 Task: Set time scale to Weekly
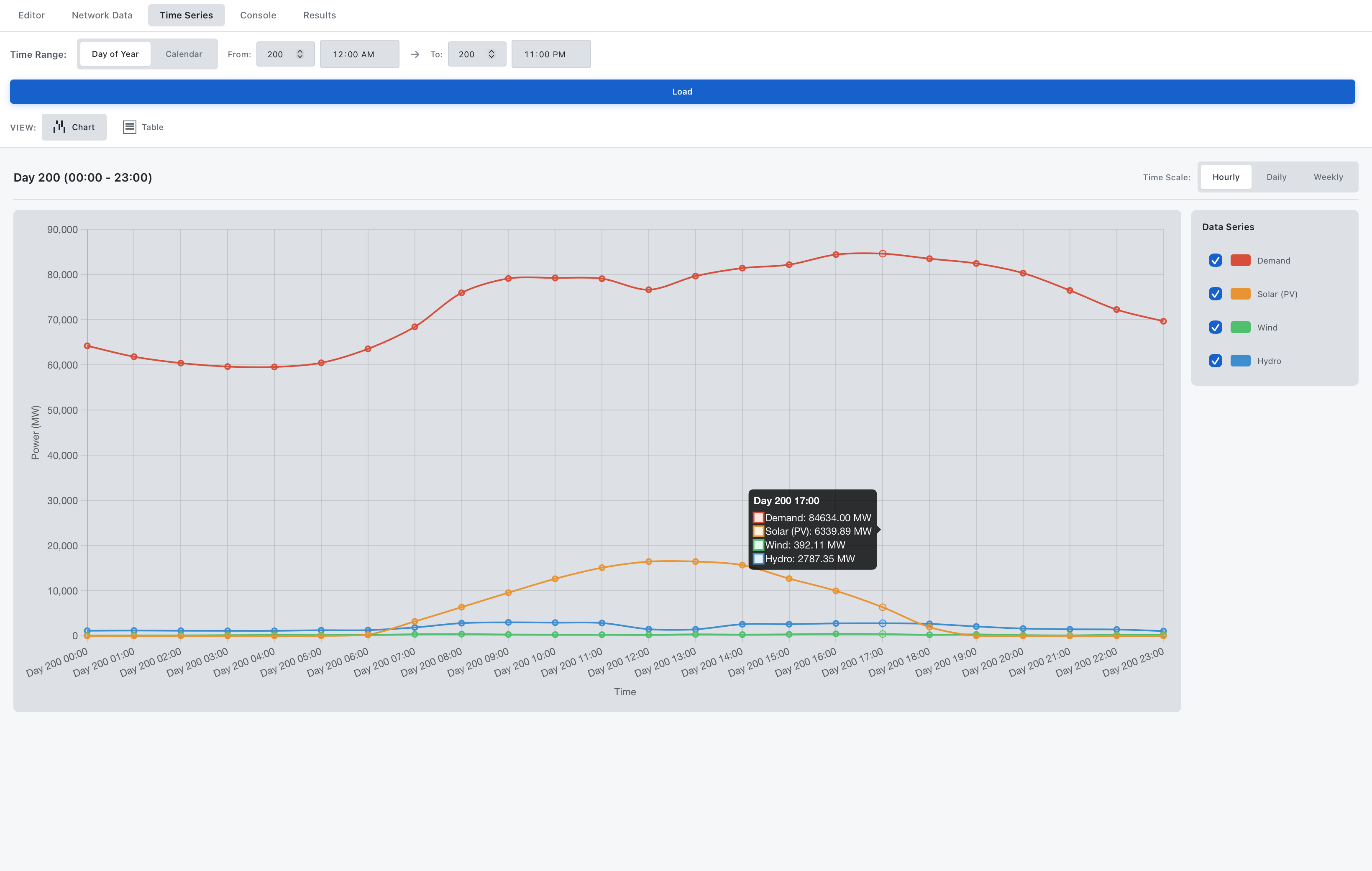pos(1328,177)
